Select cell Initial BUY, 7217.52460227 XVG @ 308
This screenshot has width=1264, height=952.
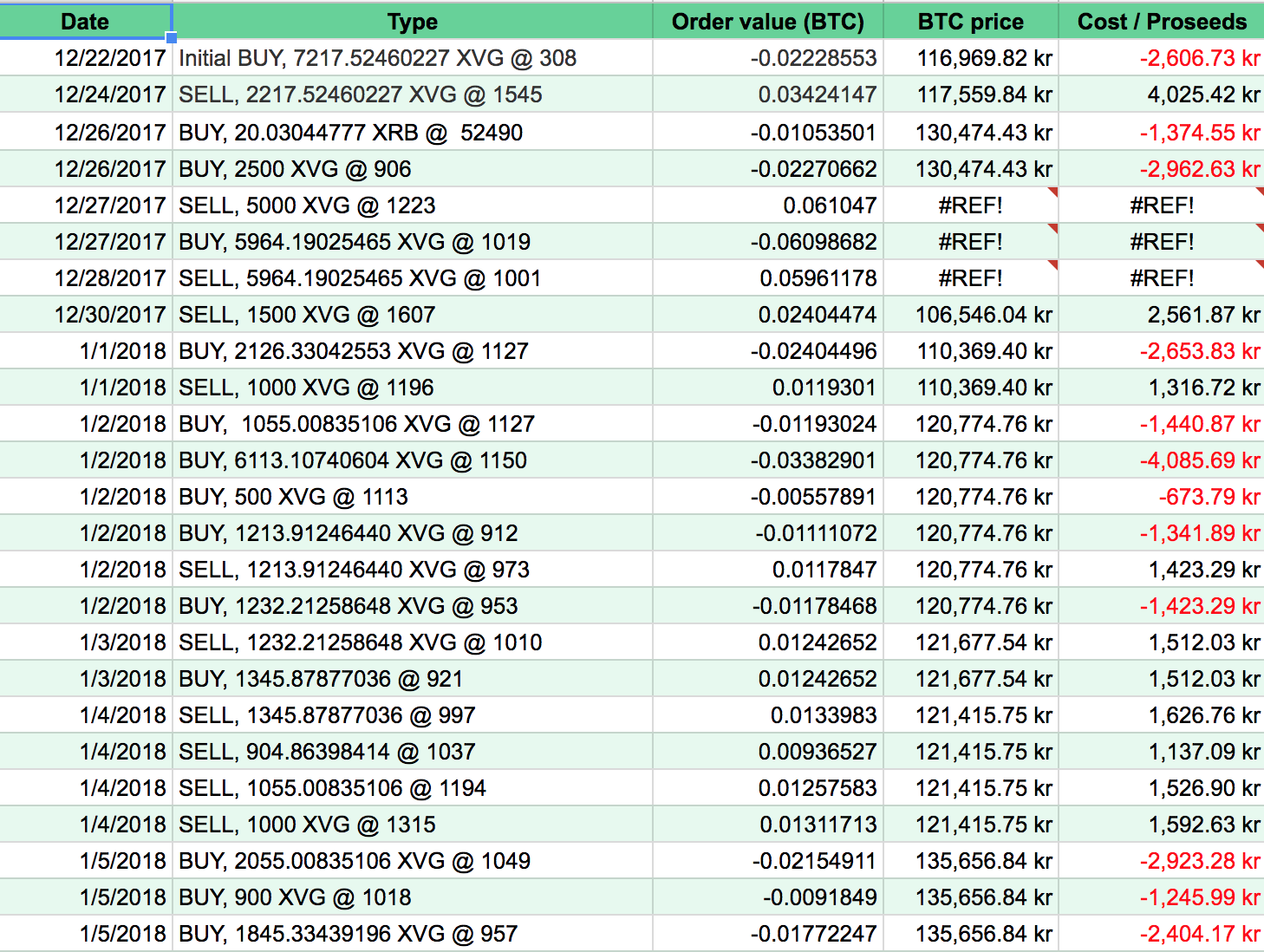click(x=413, y=58)
